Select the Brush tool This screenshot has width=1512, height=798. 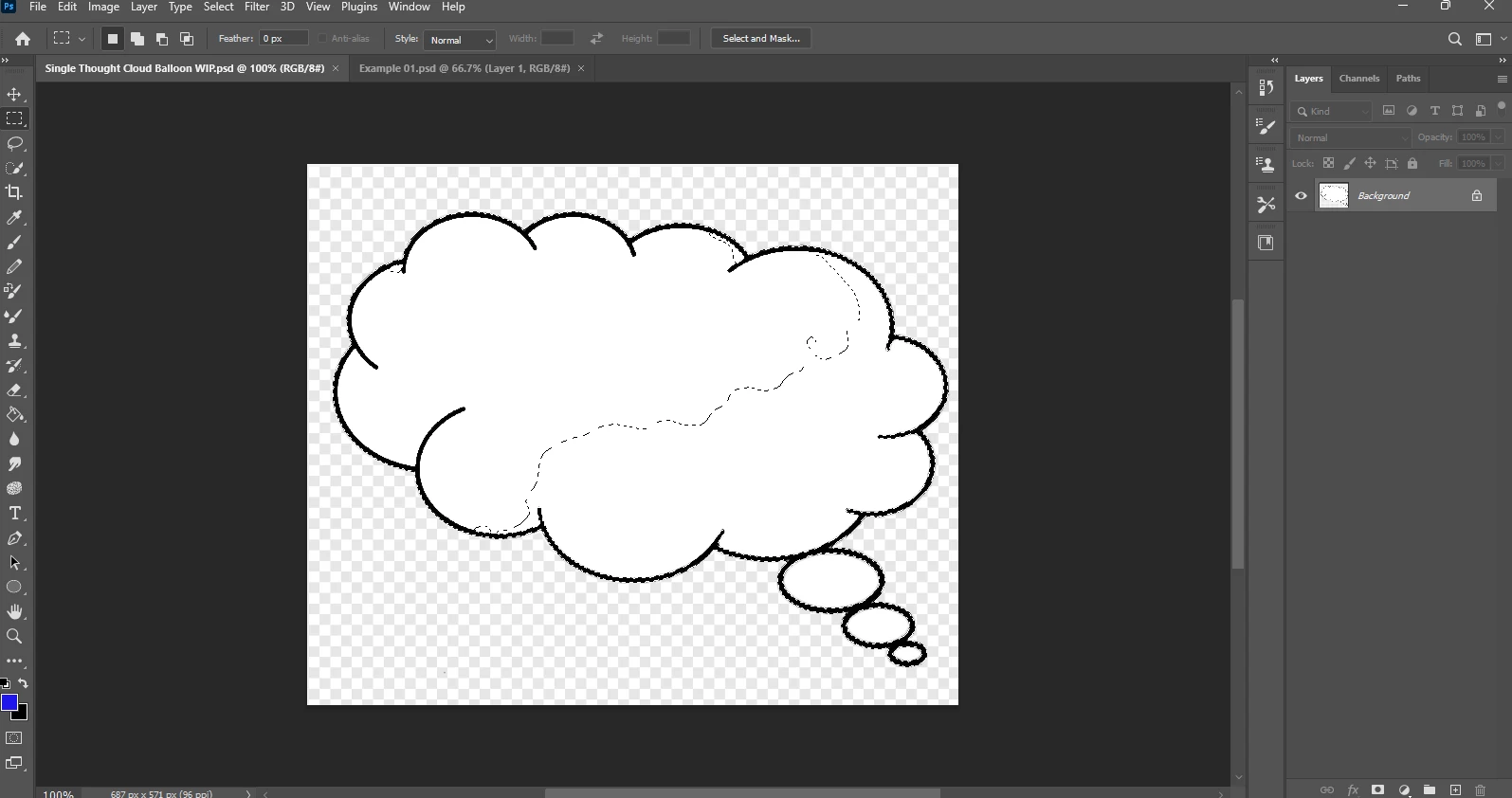tap(14, 242)
